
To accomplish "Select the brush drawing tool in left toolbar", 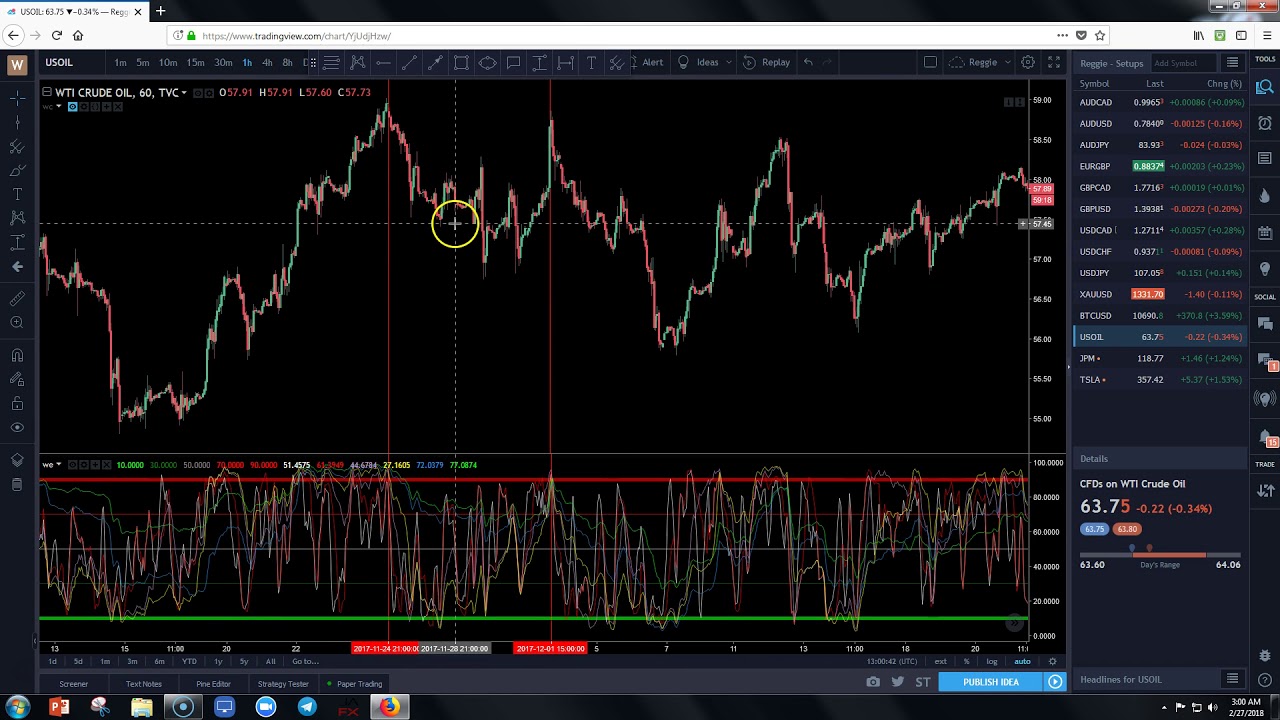I will (17, 170).
